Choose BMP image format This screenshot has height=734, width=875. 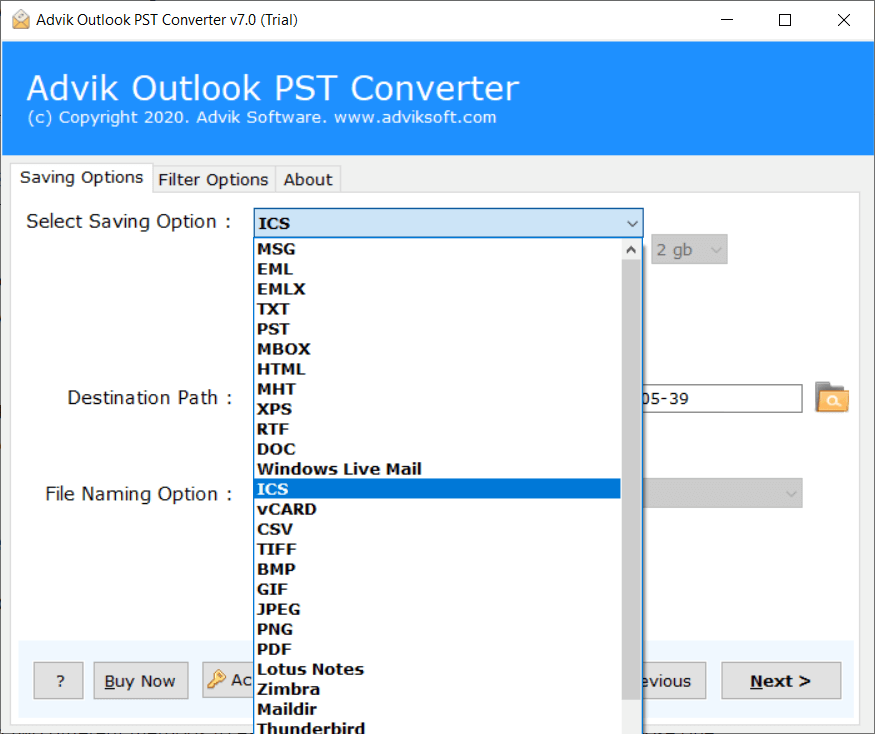point(438,569)
